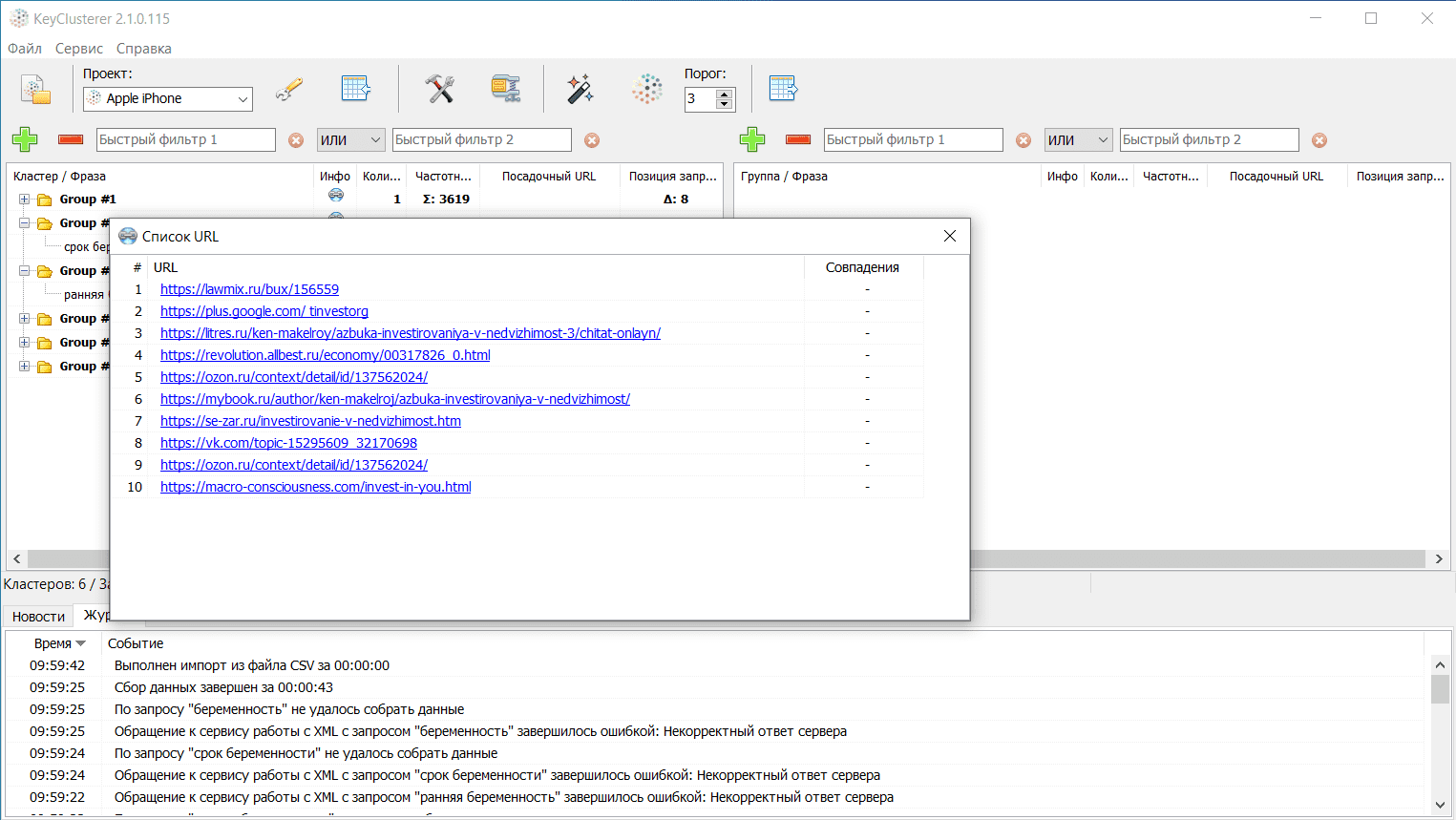The image size is (1456, 820).
Task: Click the new project document icon
Action: click(36, 90)
